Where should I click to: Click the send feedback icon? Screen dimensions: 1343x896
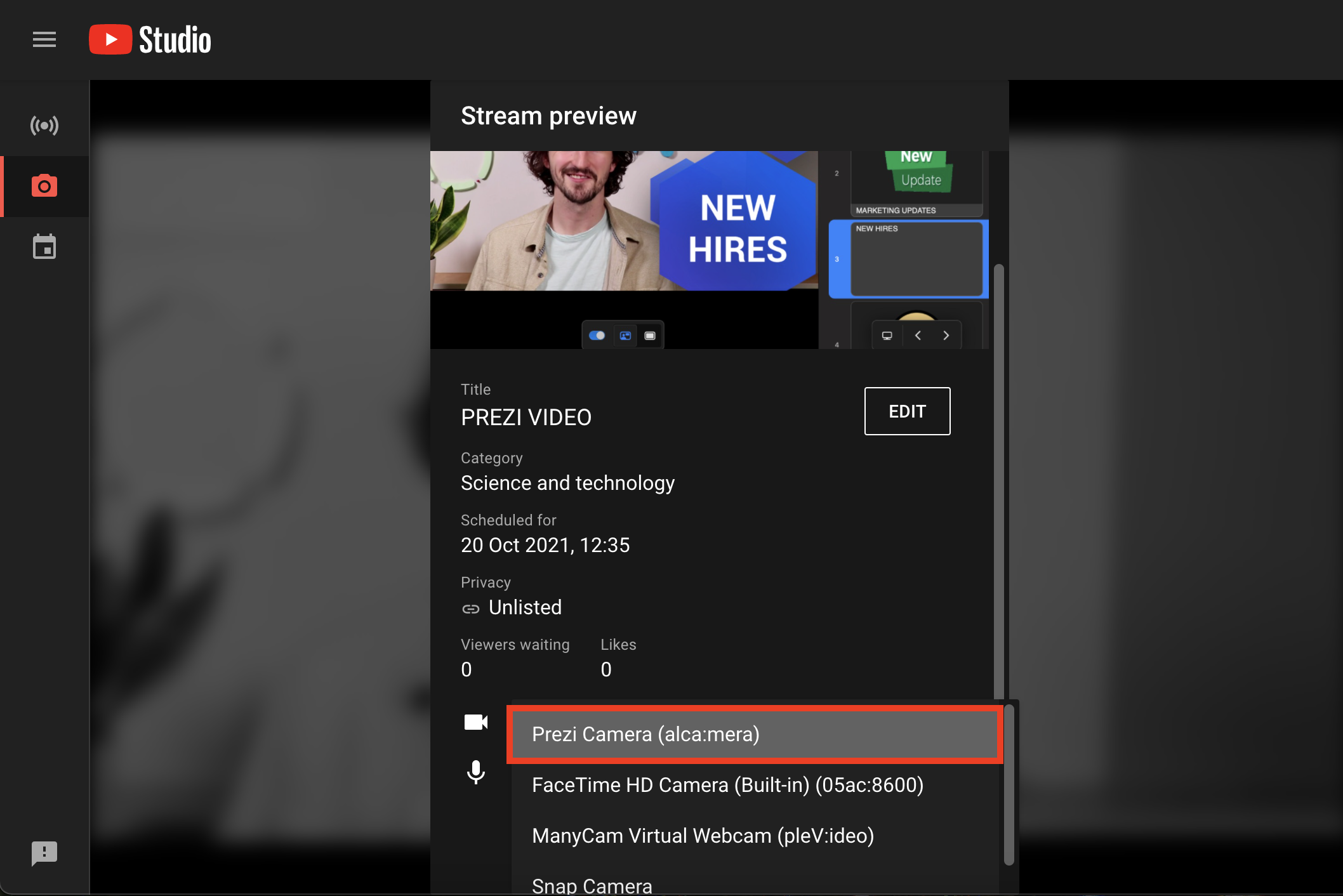44,853
